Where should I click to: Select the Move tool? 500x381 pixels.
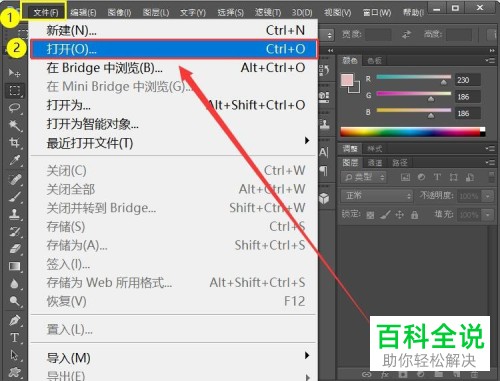(14, 72)
